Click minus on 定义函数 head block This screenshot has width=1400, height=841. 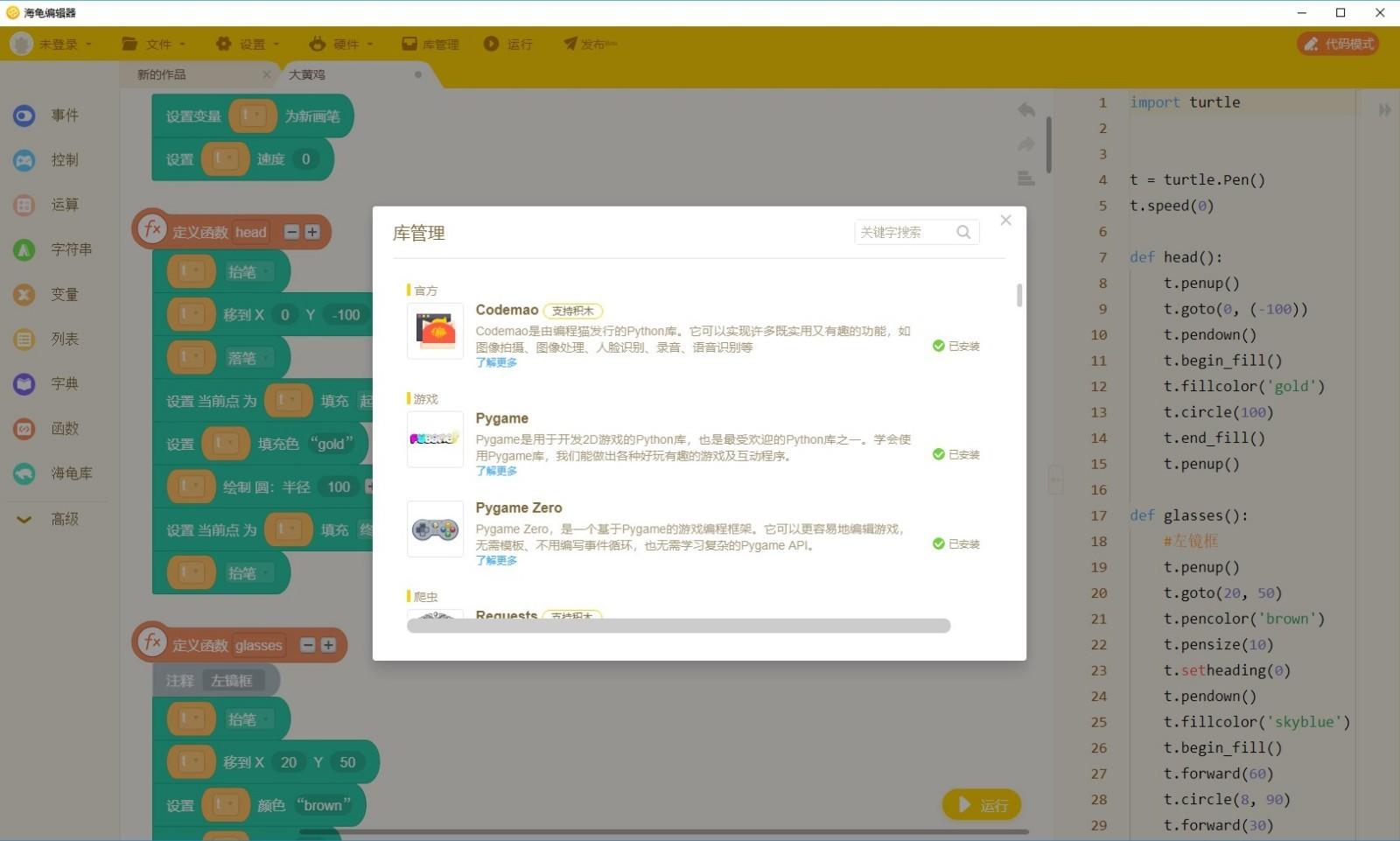[291, 232]
